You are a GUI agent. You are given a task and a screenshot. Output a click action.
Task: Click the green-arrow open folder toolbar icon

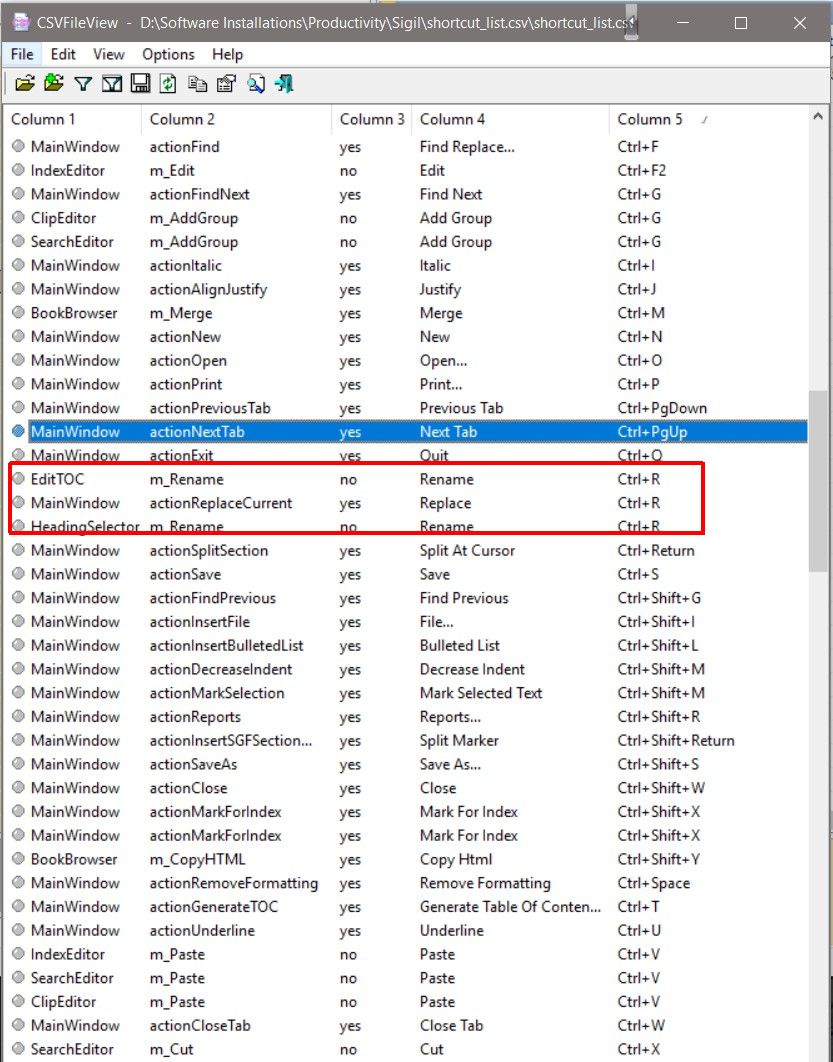(x=54, y=83)
